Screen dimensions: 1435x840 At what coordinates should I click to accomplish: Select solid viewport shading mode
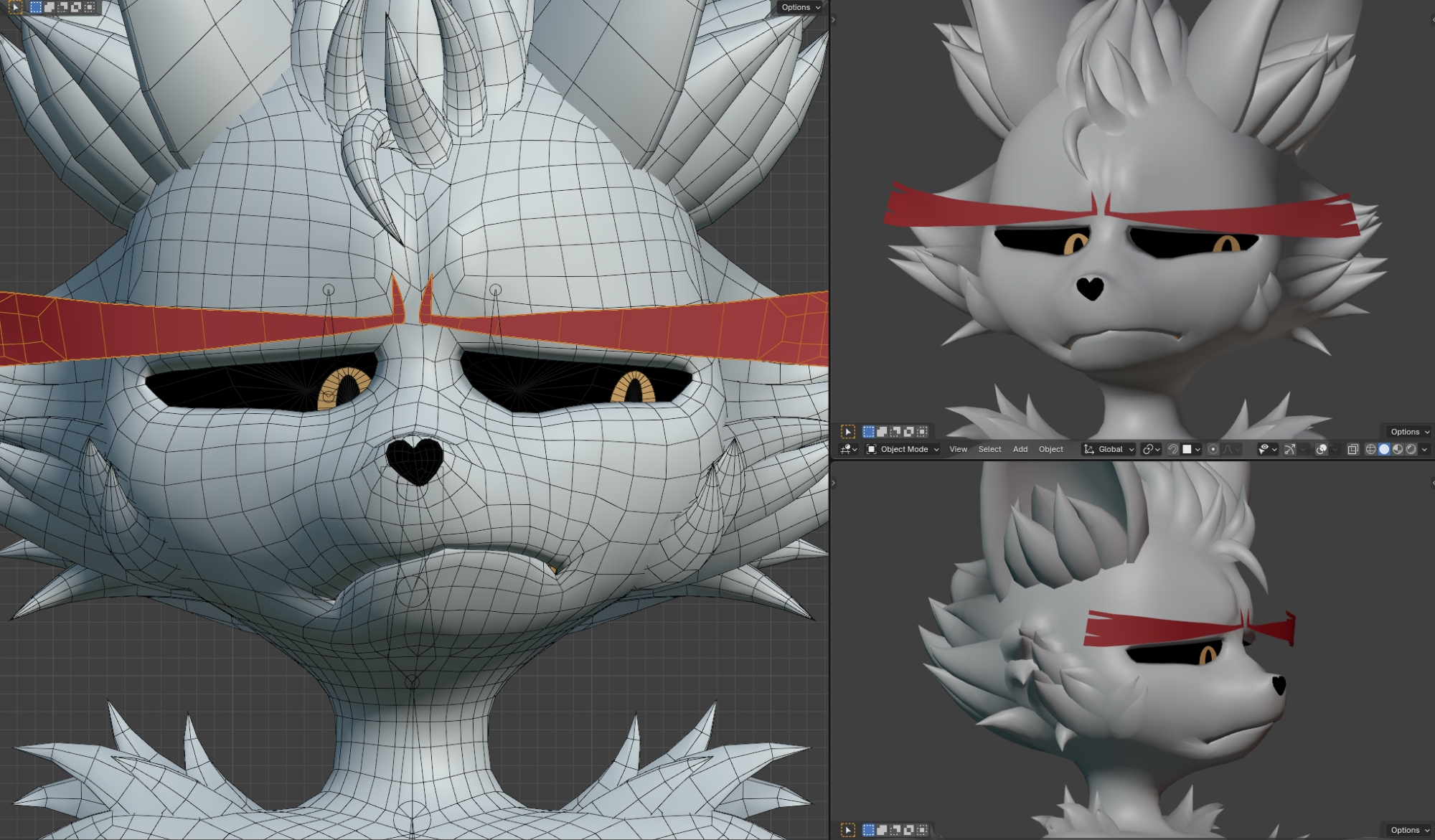point(1384,449)
